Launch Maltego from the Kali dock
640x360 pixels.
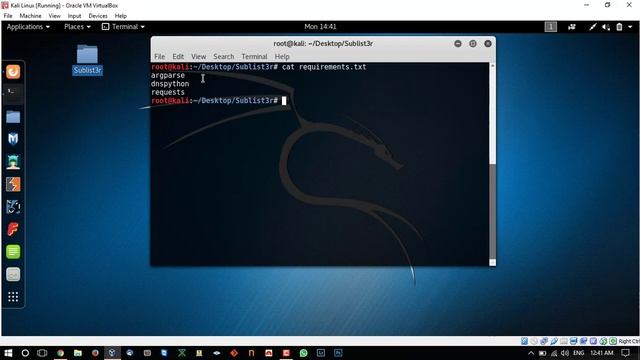(13, 207)
